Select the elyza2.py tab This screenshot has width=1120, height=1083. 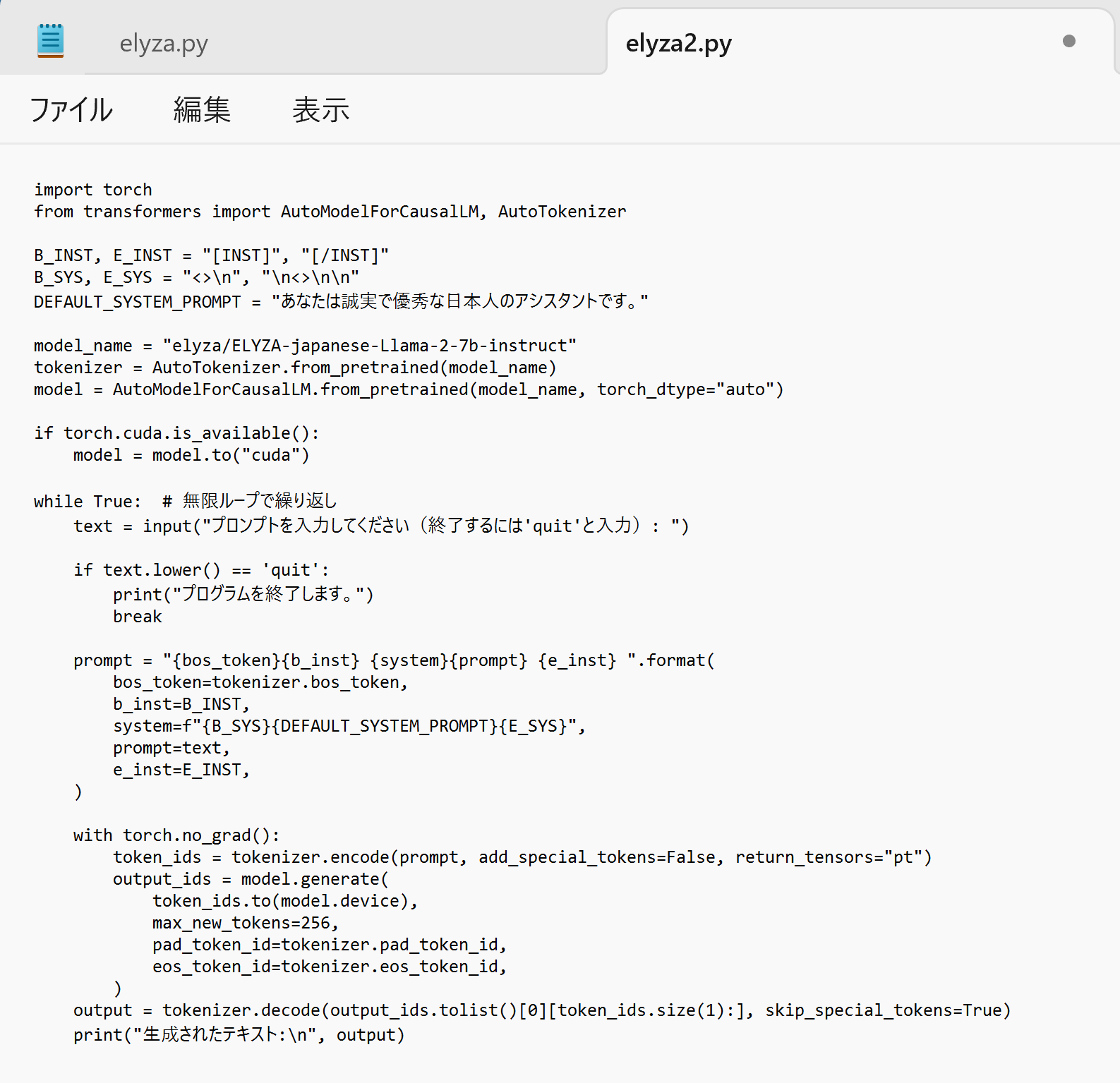pyautogui.click(x=678, y=44)
